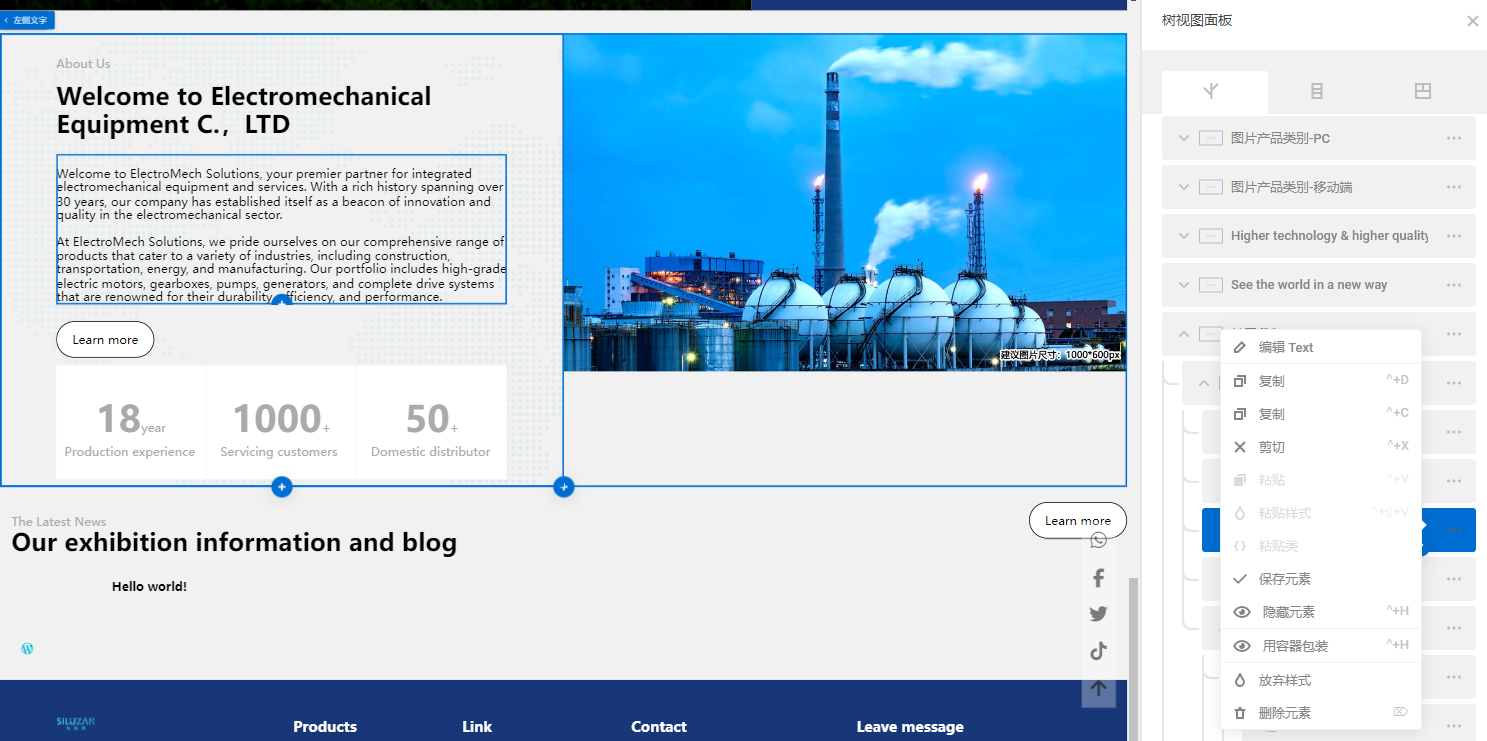
Task: Click the Facebook social icon
Action: tap(1098, 578)
